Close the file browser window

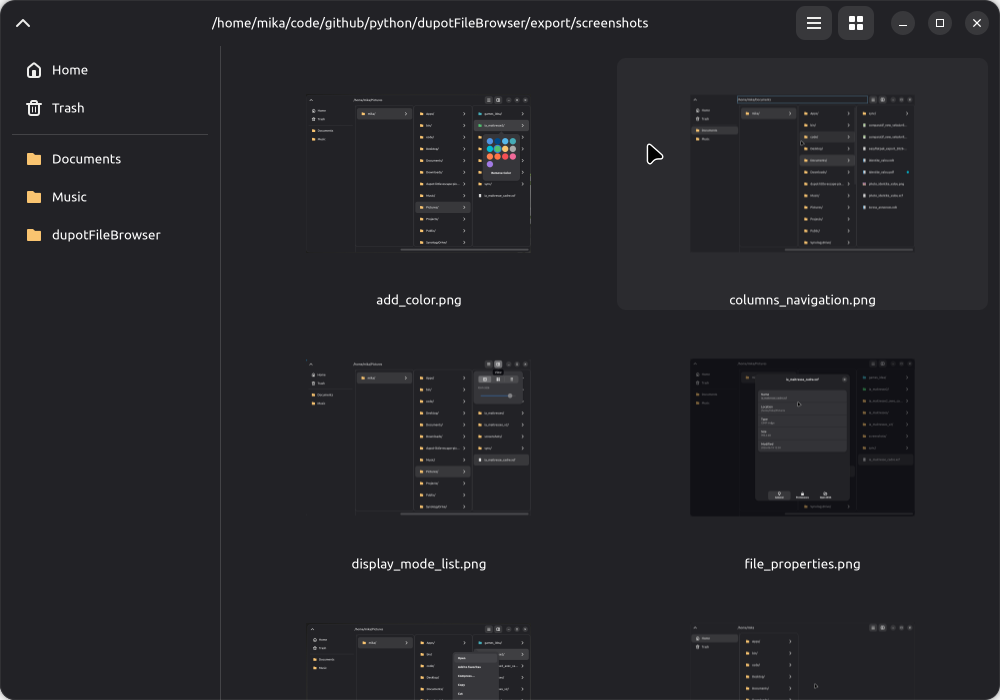click(976, 24)
